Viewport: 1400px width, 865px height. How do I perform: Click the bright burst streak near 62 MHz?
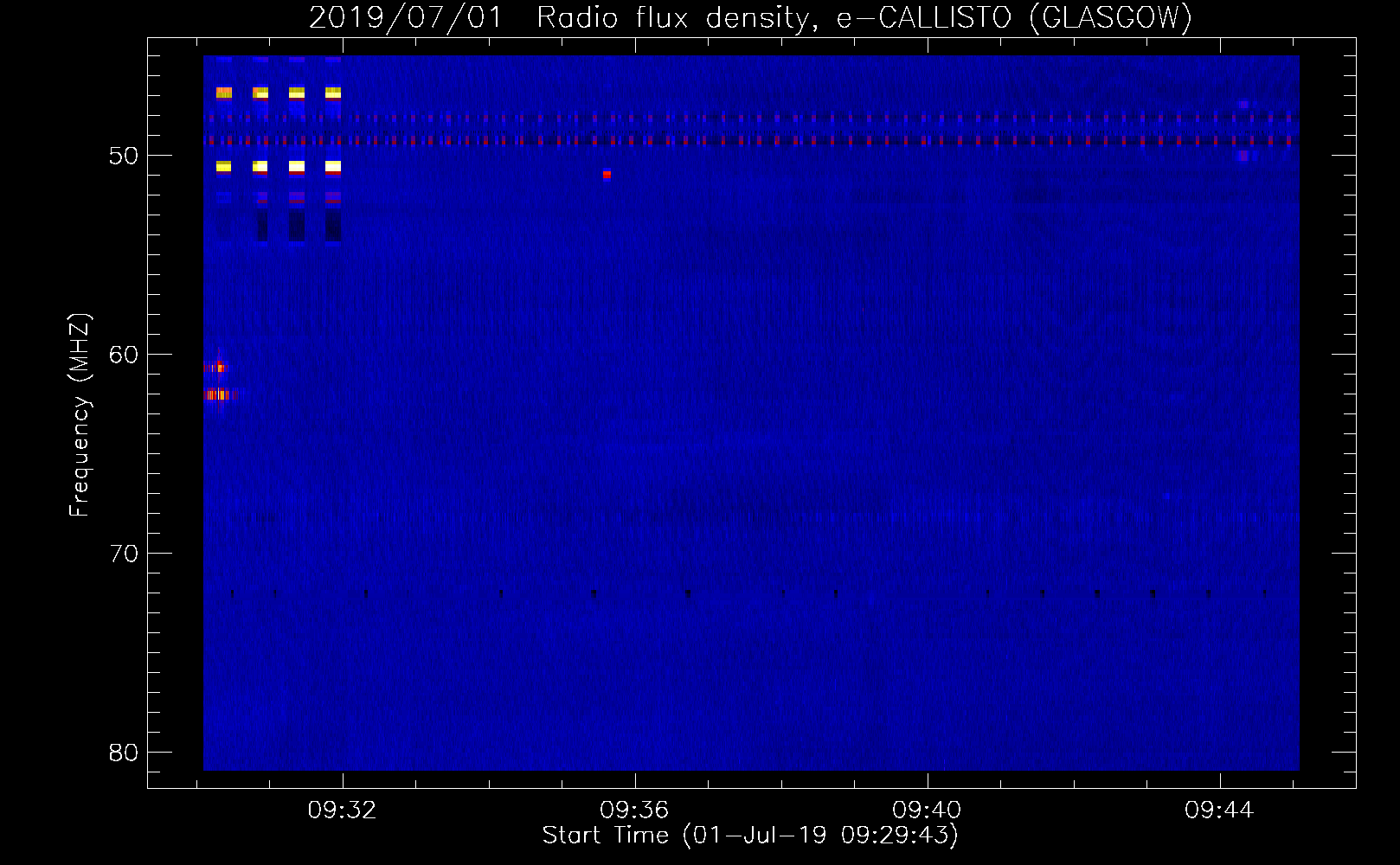tap(221, 395)
